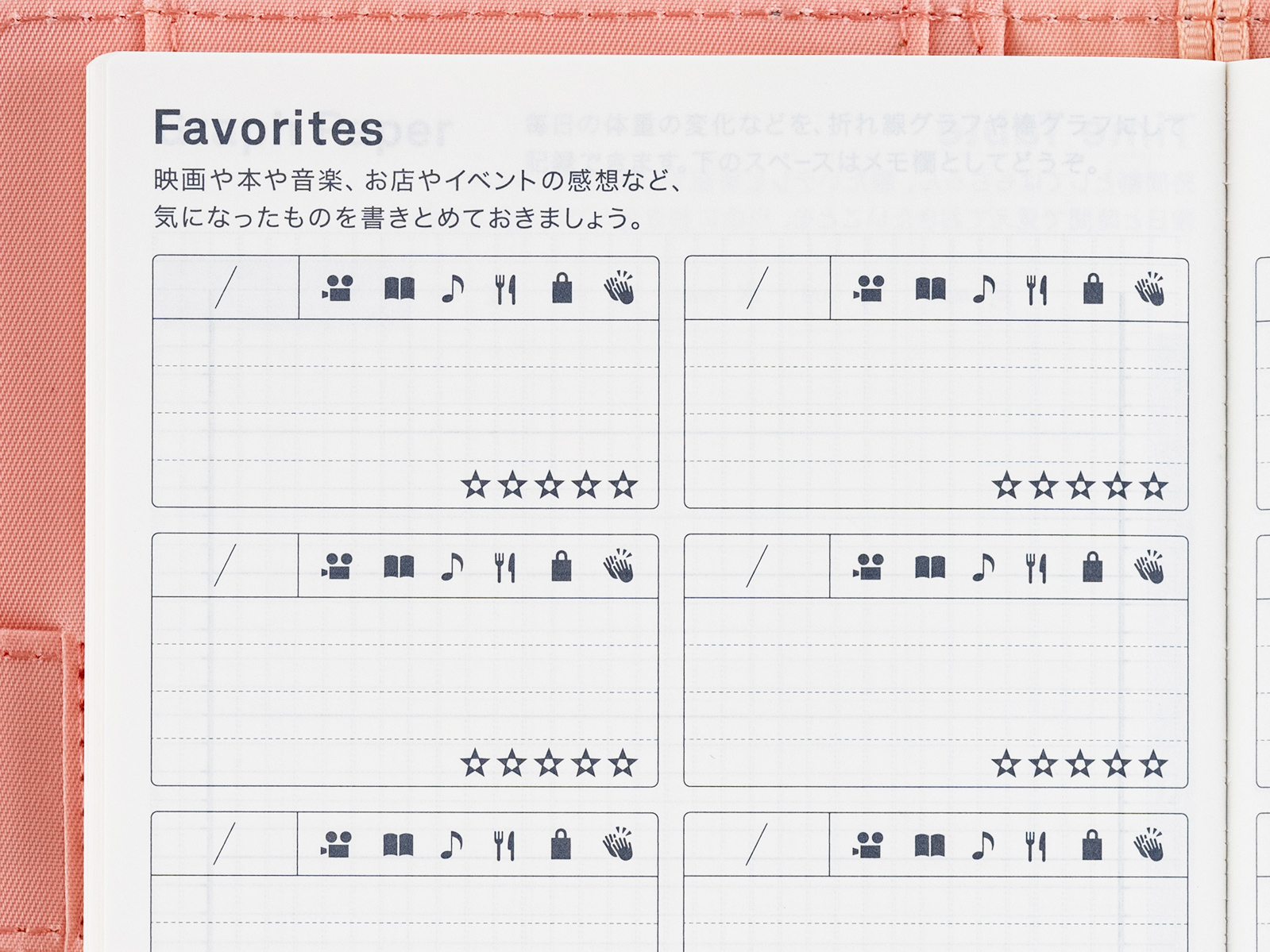This screenshot has width=1270, height=952.
Task: Click the Favorites page heading
Action: tap(268, 128)
